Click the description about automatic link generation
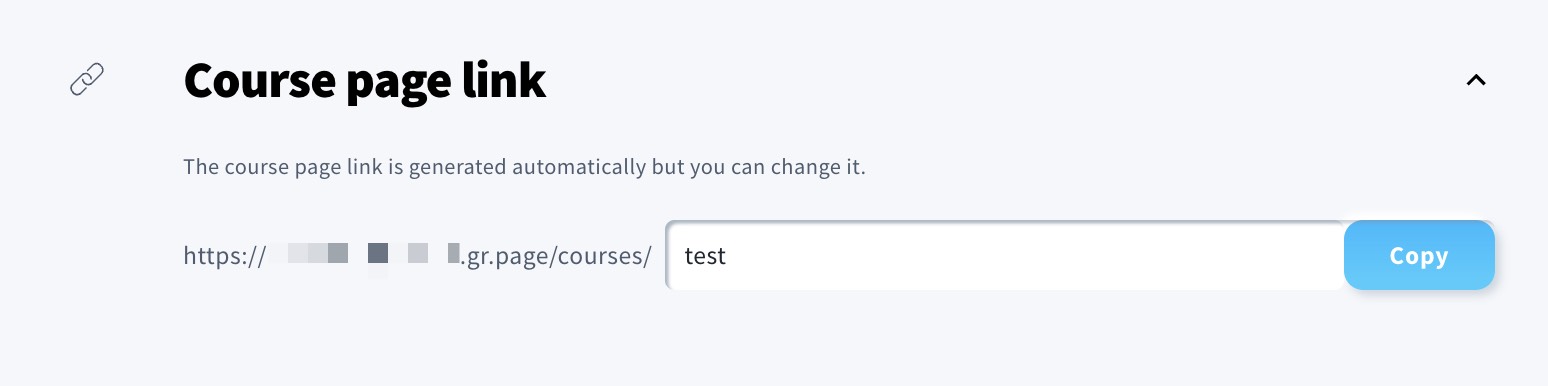This screenshot has height=386, width=1548. (x=524, y=166)
